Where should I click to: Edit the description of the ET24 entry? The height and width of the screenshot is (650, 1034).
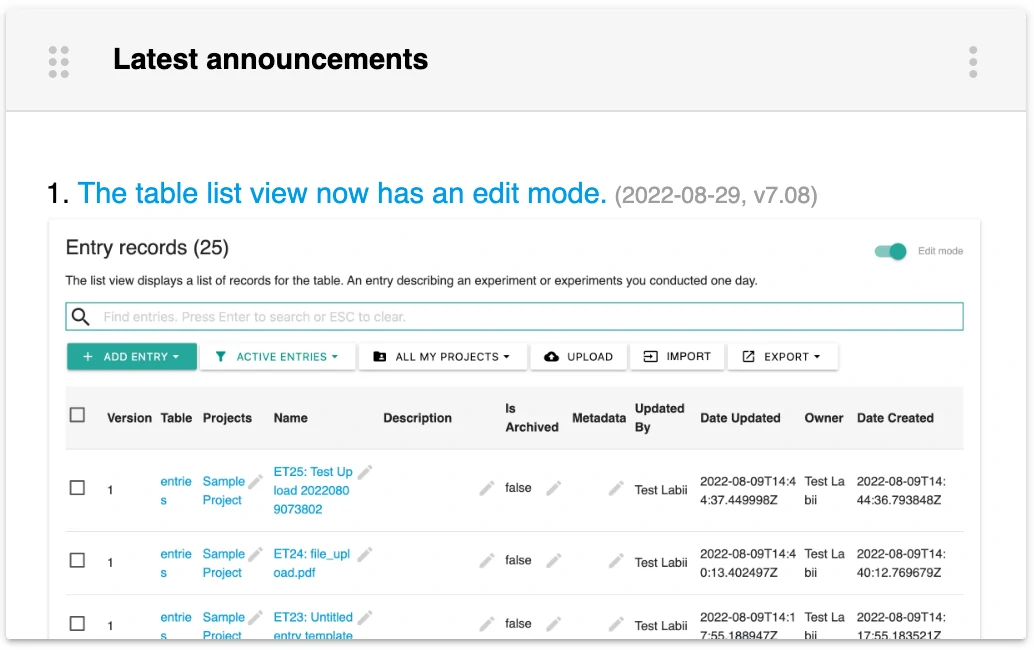point(487,561)
